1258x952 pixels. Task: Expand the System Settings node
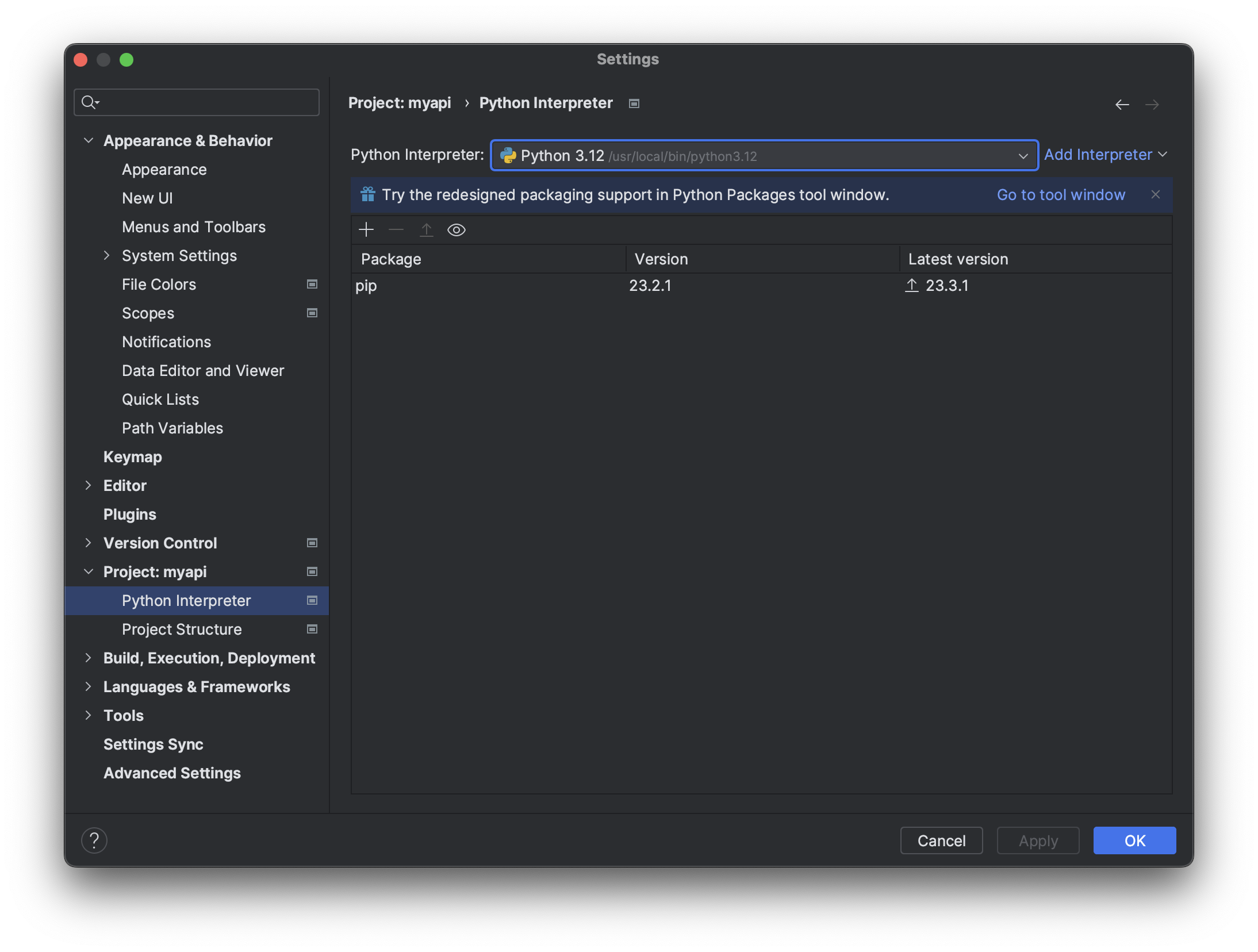(107, 255)
